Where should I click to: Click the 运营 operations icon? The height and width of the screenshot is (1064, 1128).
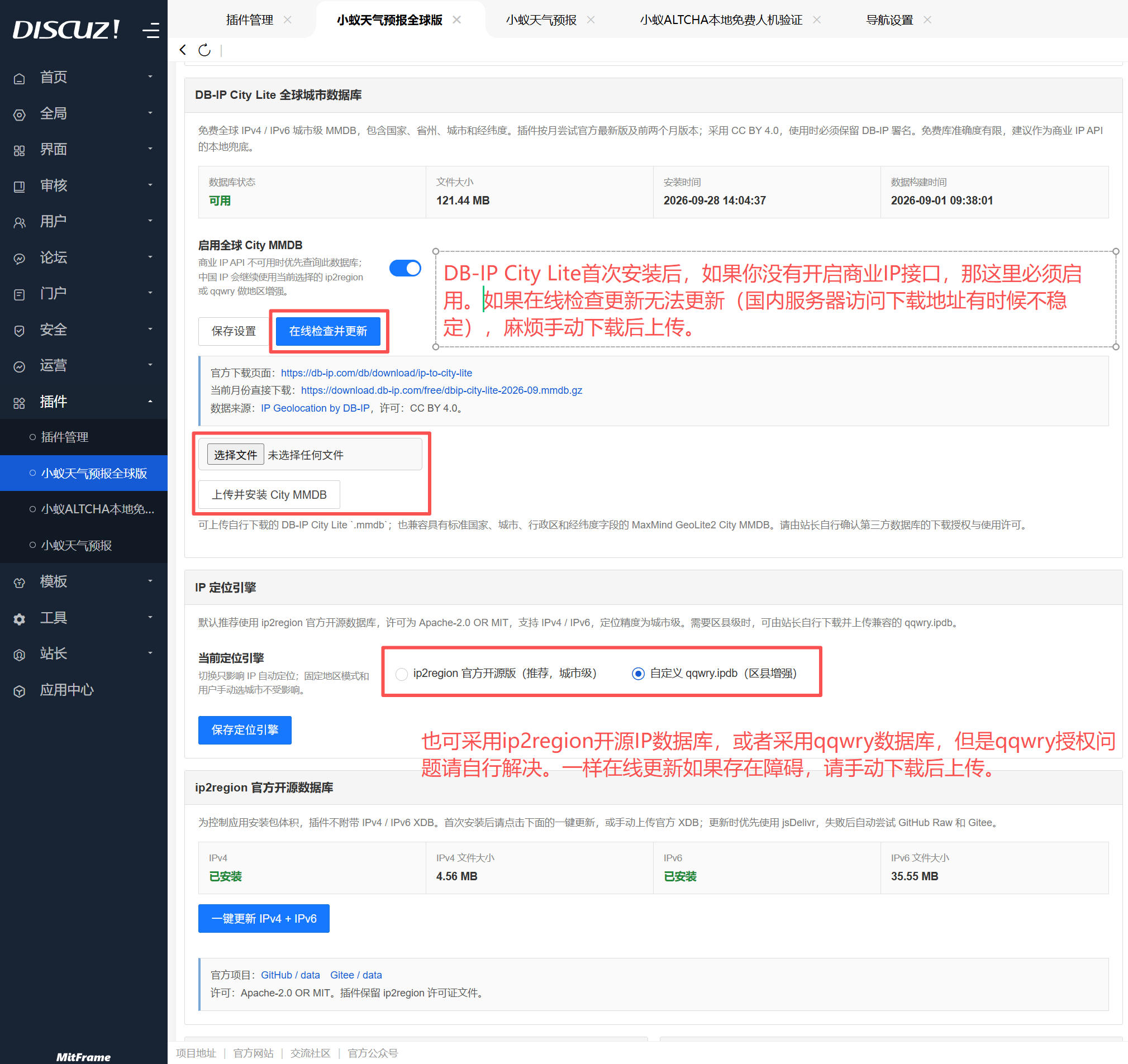(20, 366)
